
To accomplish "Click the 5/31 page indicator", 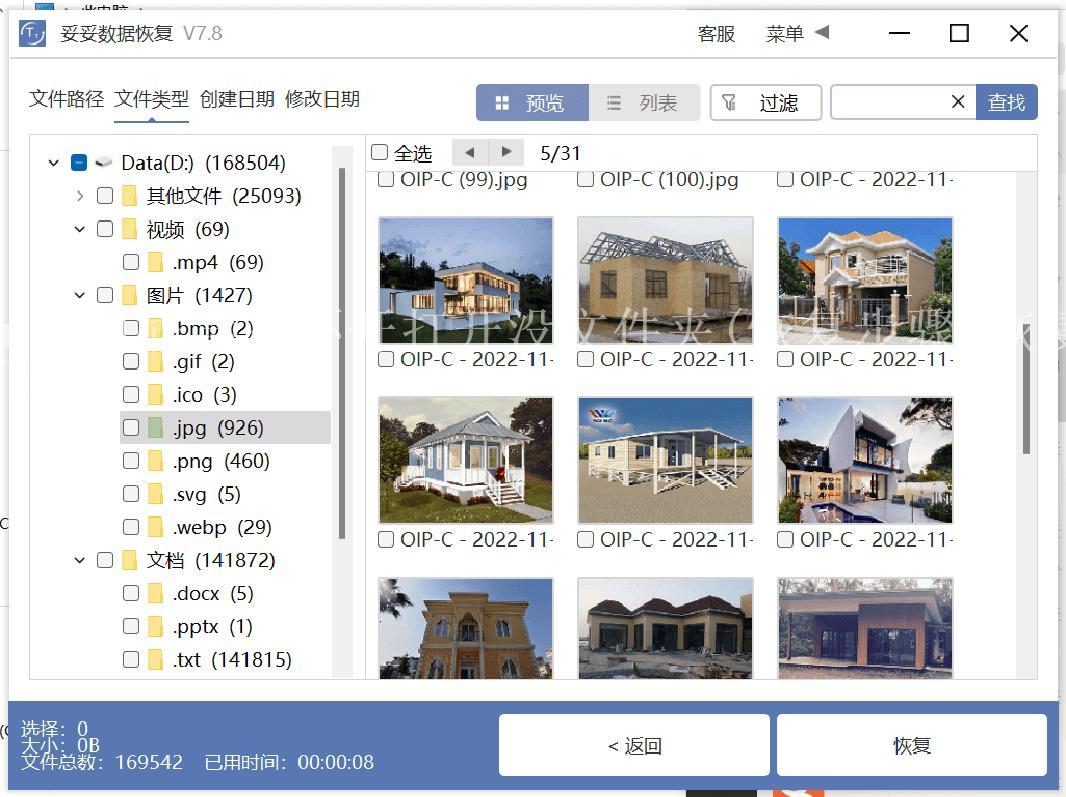I will click(560, 153).
